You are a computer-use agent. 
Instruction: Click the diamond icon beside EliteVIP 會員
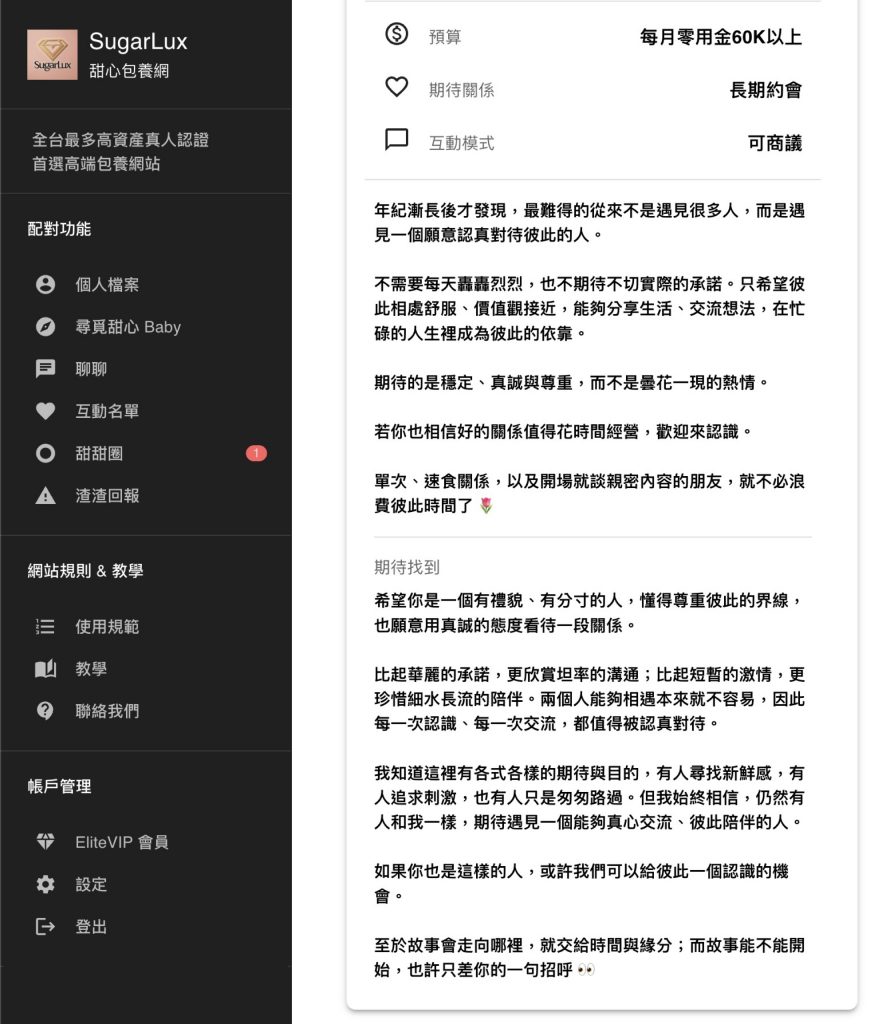pyautogui.click(x=45, y=842)
